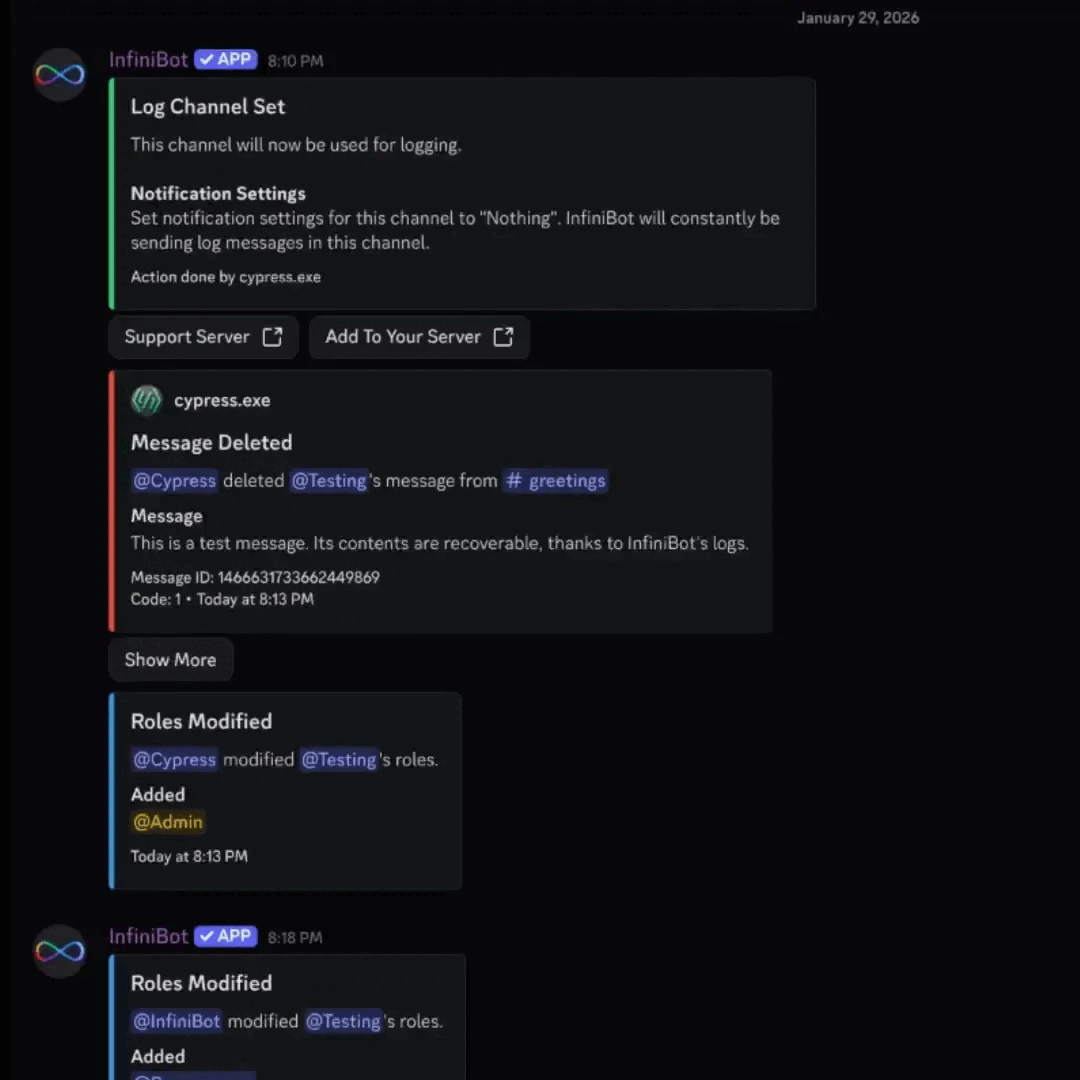1080x1080 pixels.
Task: Click the @Admin role mention under Added
Action: pos(167,822)
